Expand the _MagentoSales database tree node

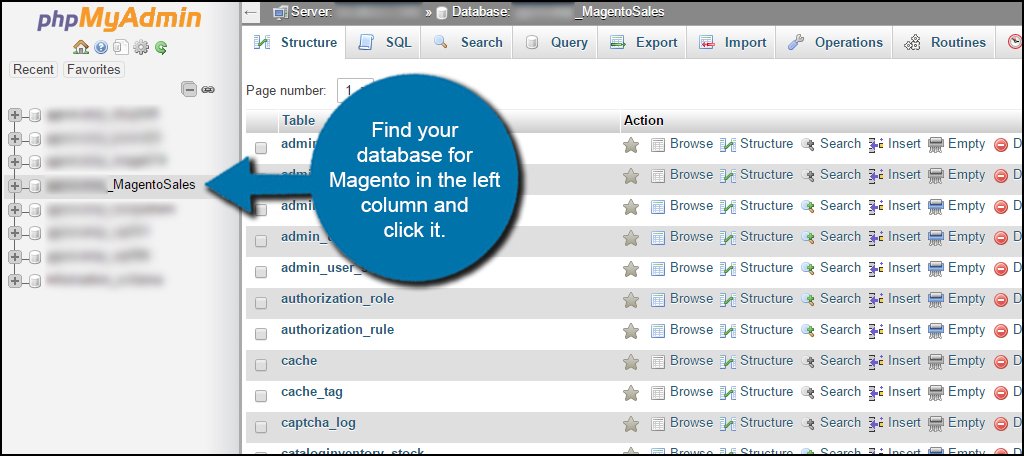coord(14,186)
